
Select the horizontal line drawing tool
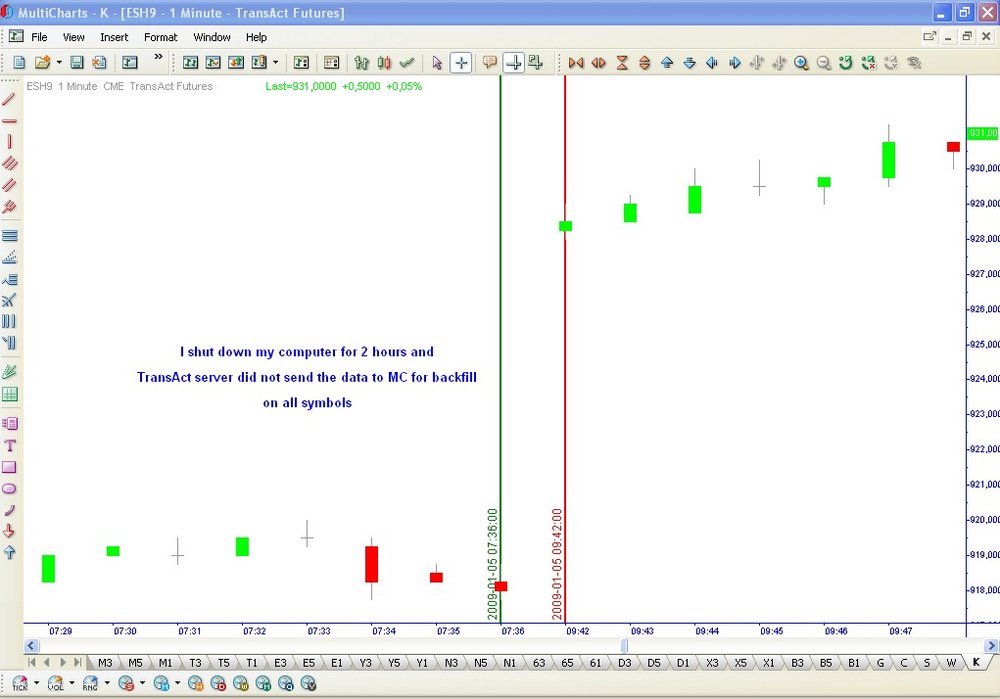[x=9, y=121]
